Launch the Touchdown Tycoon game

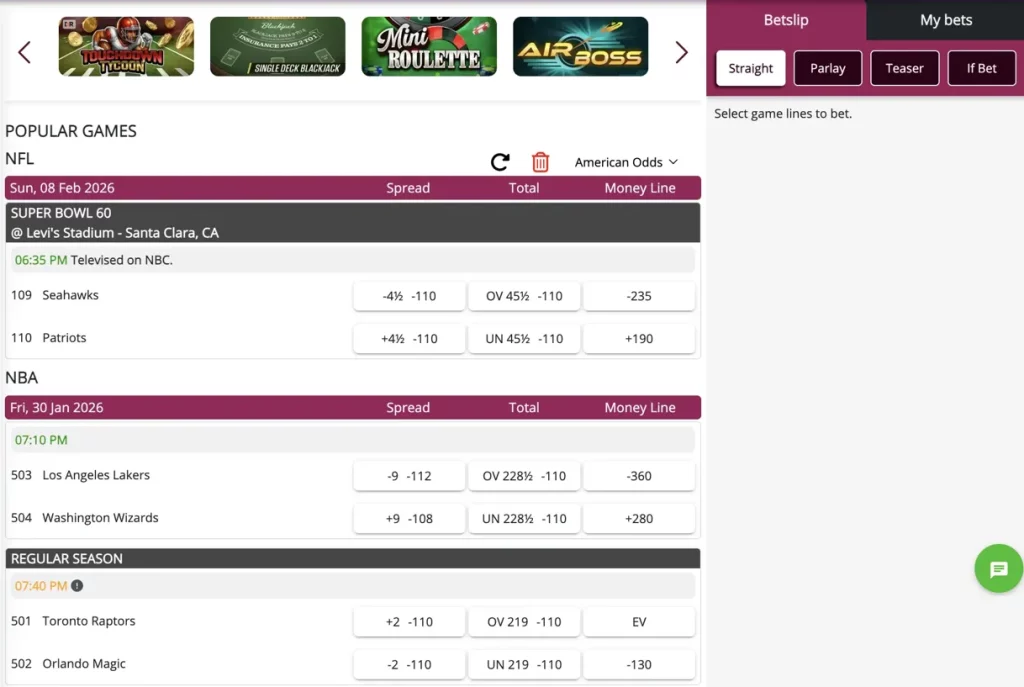tap(126, 45)
